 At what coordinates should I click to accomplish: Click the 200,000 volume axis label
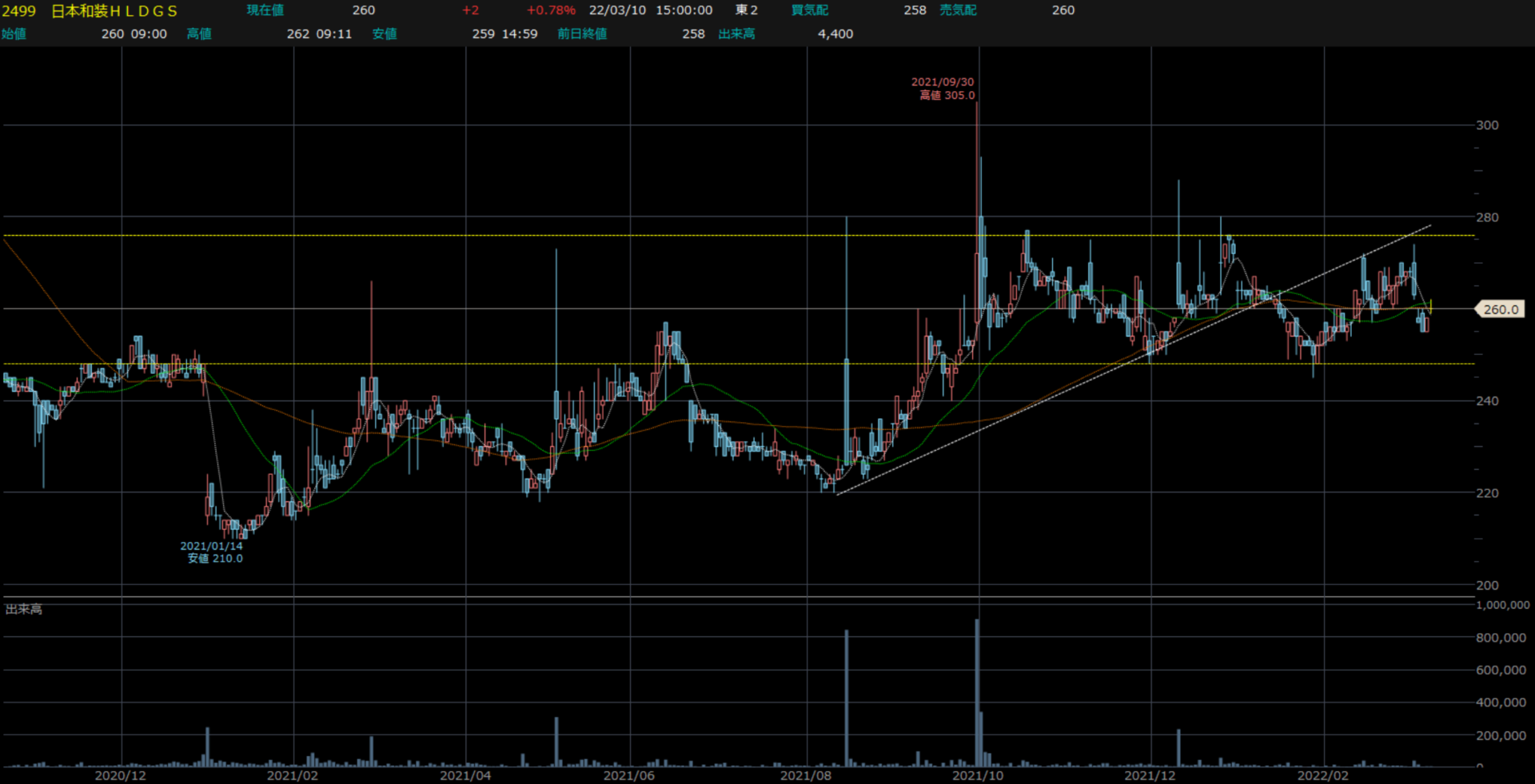tap(1501, 735)
